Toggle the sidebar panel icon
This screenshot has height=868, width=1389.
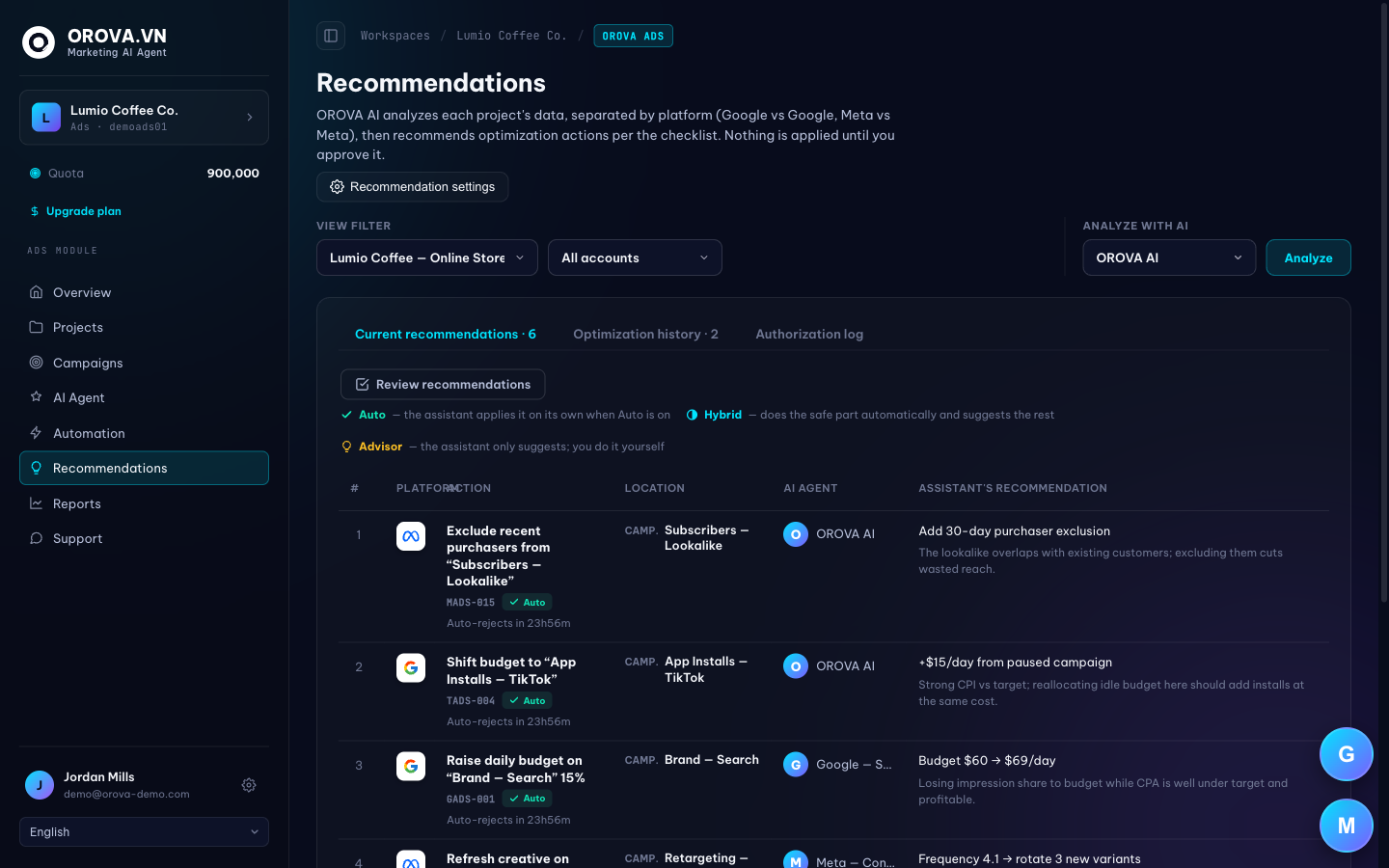(x=331, y=36)
